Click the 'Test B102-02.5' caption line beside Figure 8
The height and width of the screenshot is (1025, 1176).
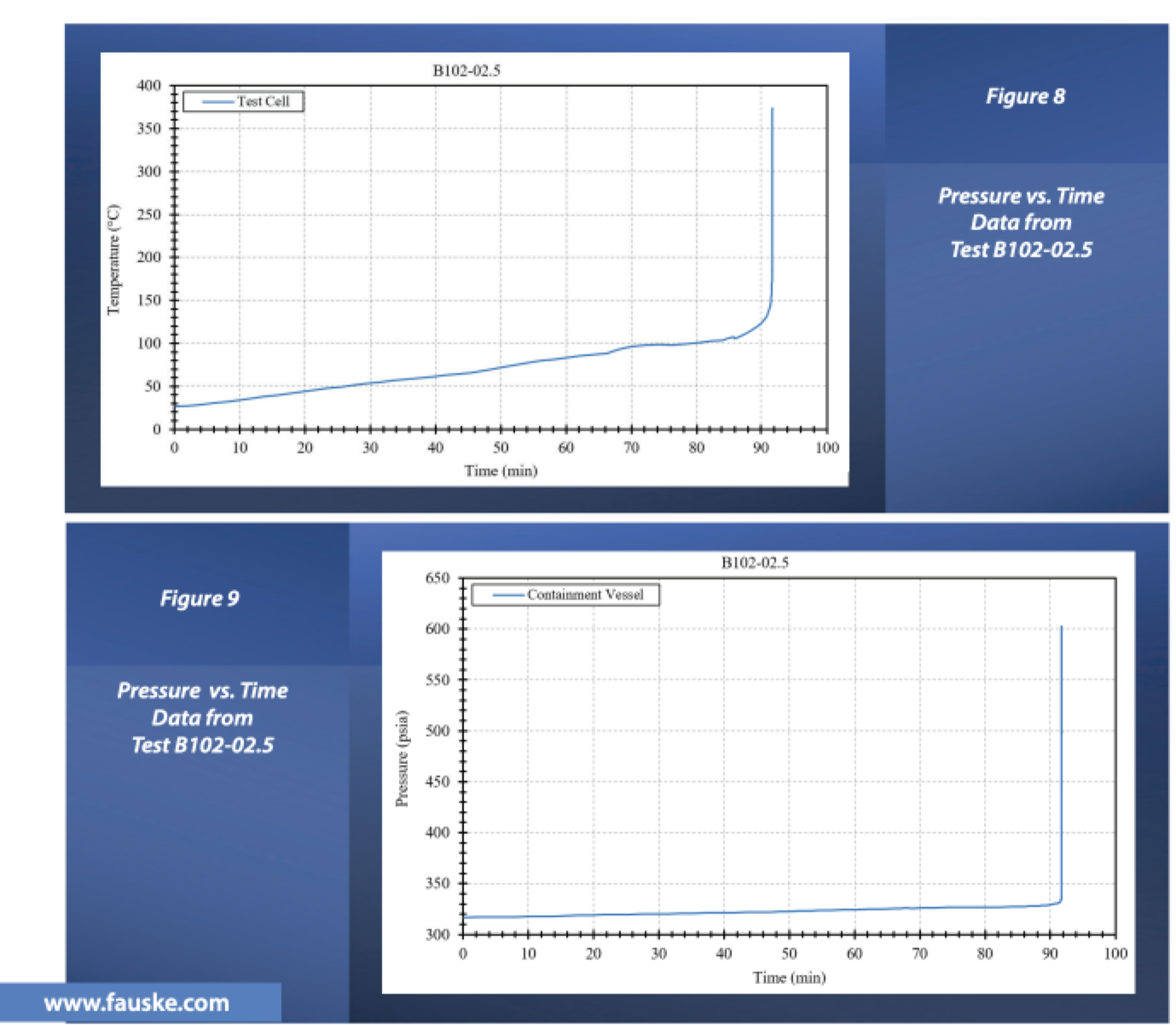click(x=1021, y=250)
